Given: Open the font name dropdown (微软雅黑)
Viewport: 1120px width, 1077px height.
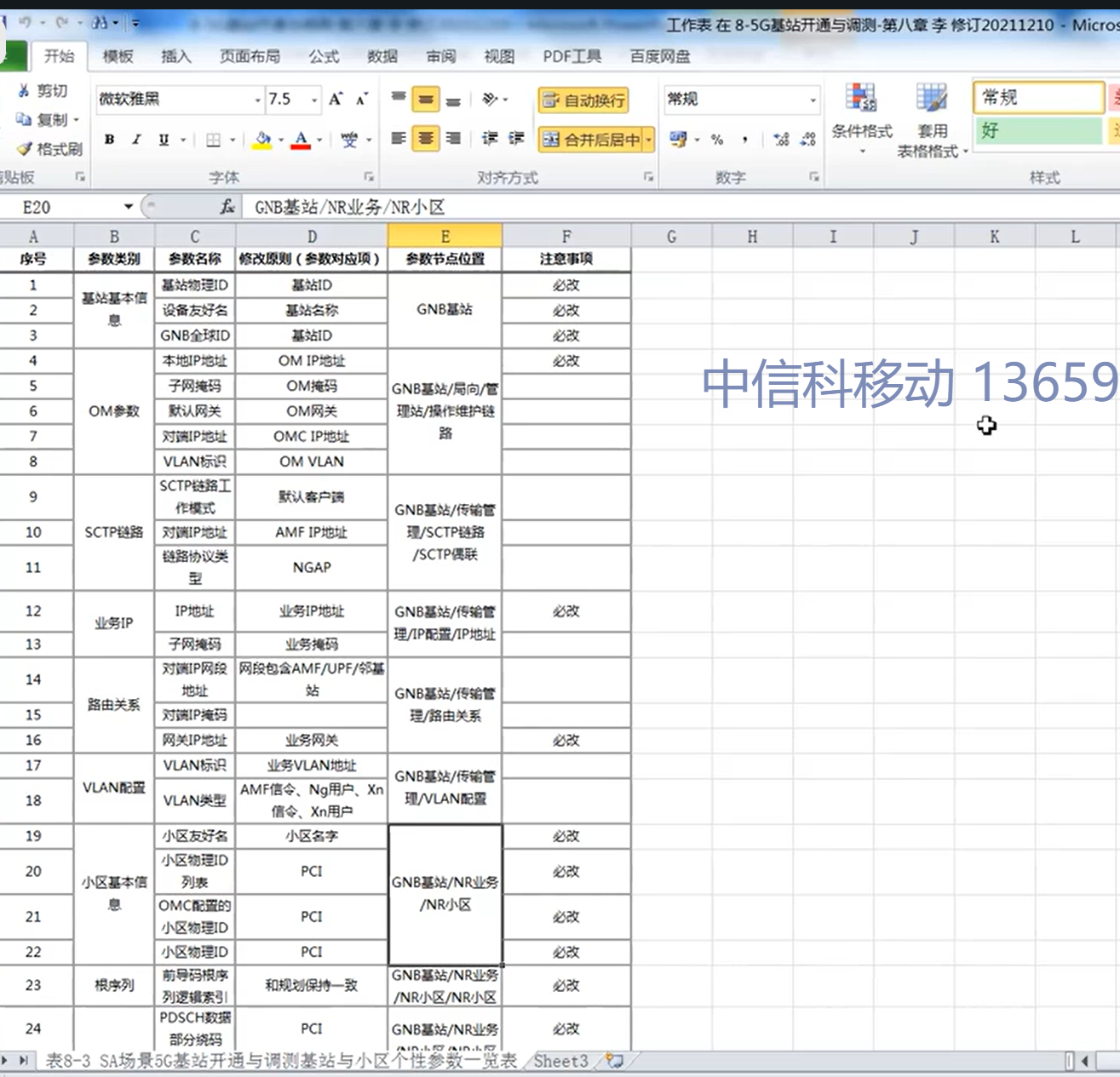Looking at the screenshot, I should click(x=257, y=100).
